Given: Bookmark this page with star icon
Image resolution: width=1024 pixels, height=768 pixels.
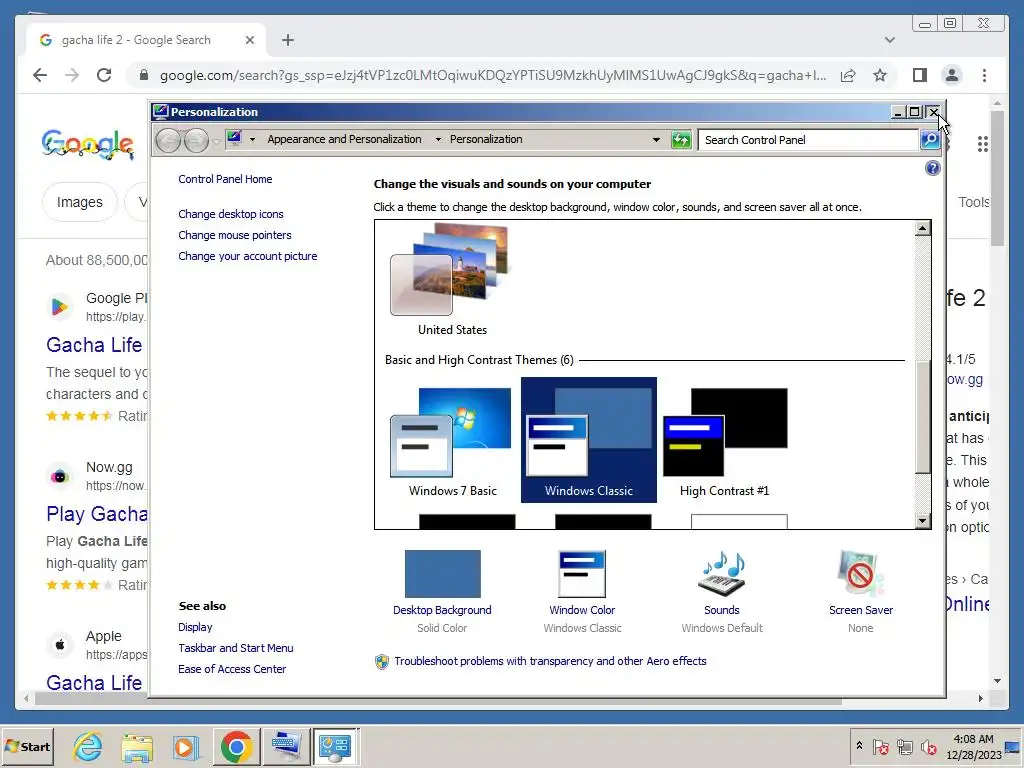Looking at the screenshot, I should click(x=880, y=75).
